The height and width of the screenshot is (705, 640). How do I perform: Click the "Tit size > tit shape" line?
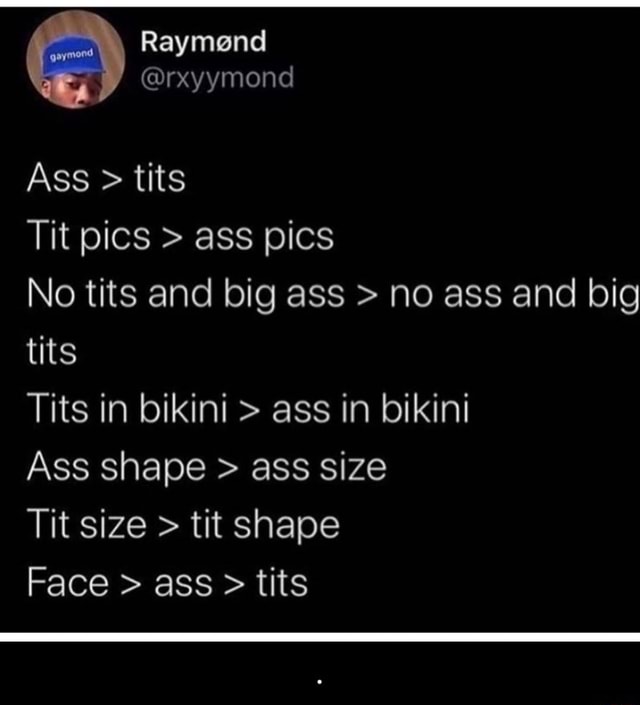click(x=183, y=525)
